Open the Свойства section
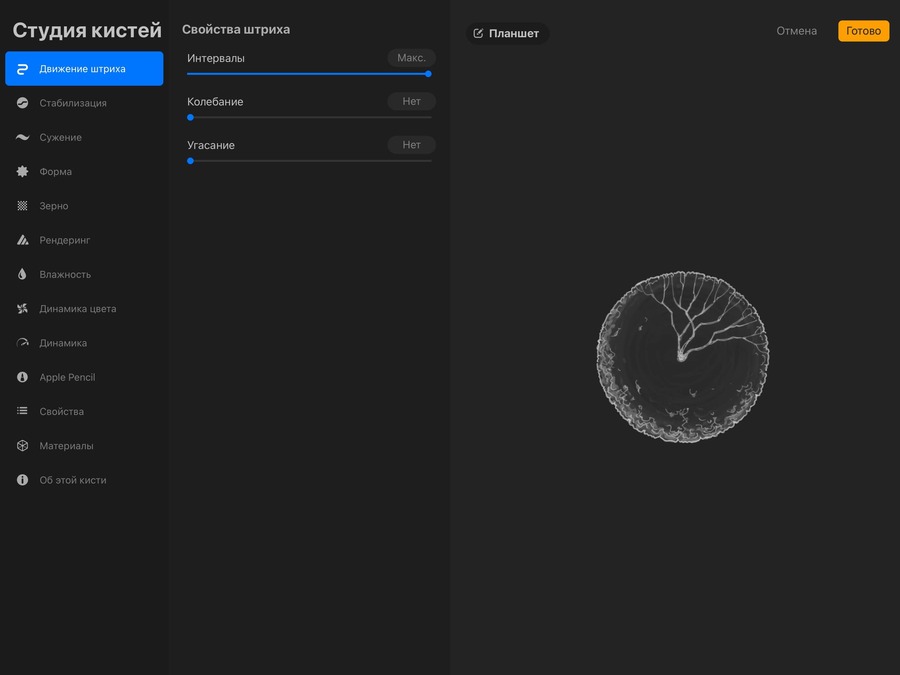The width and height of the screenshot is (900, 675). [84, 411]
